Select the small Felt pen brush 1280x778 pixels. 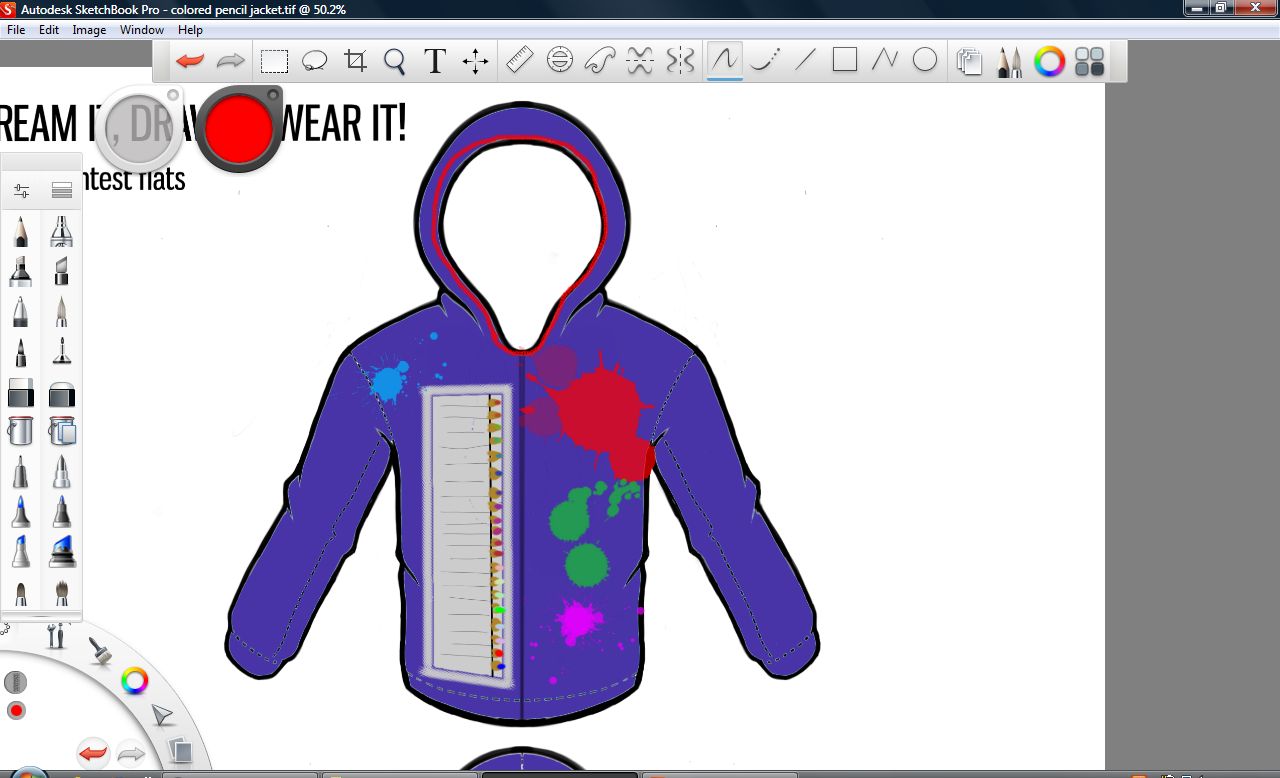pos(21,352)
